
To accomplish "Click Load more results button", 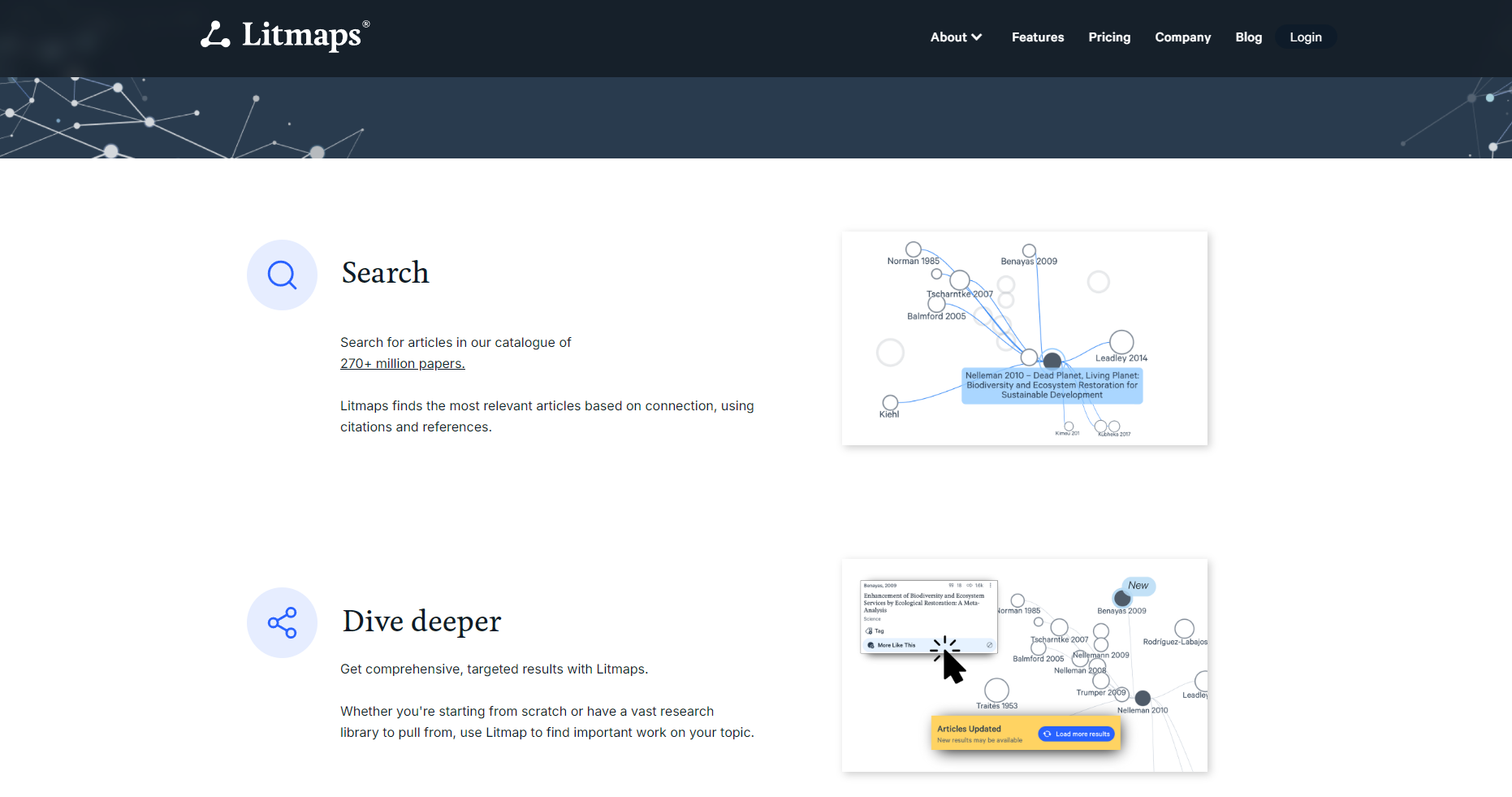I will pos(1077,734).
